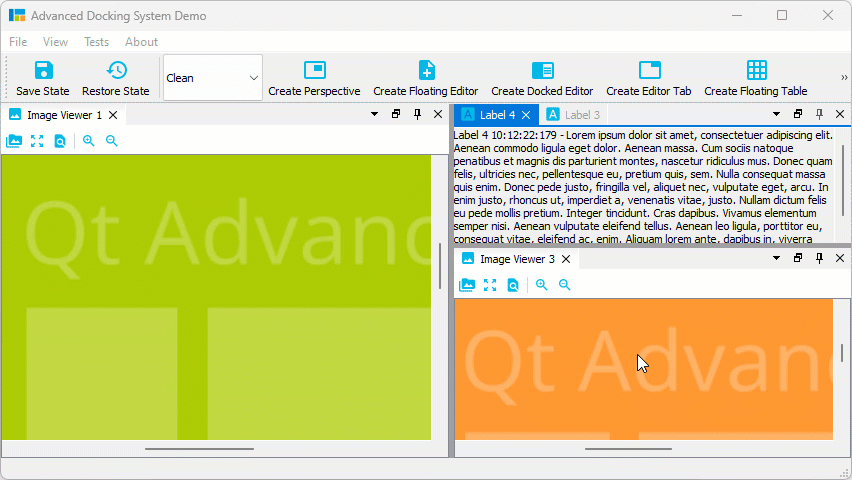Detach the Label 4 dock area
The height and width of the screenshot is (480, 852).
(798, 115)
